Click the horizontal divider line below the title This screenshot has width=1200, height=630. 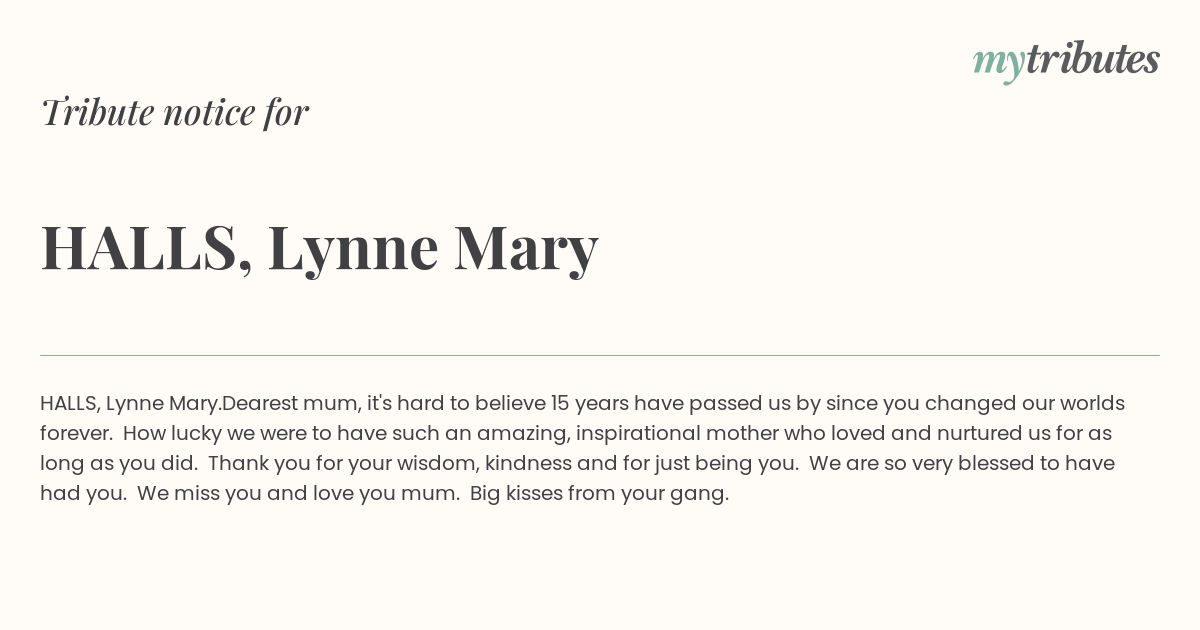pyautogui.click(x=600, y=355)
